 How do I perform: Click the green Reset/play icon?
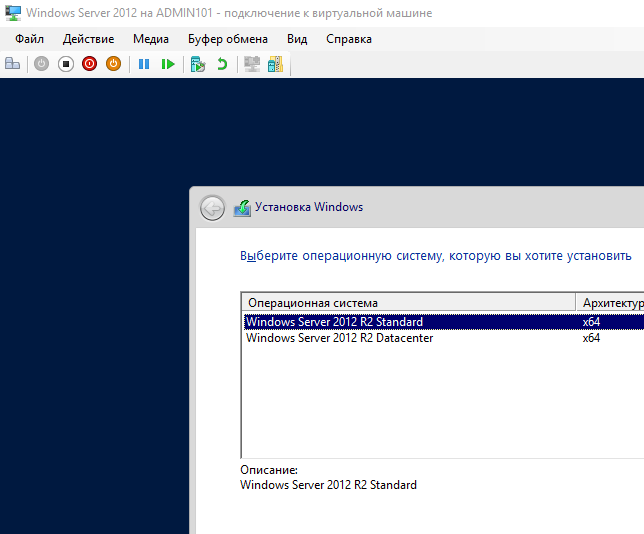pos(168,64)
